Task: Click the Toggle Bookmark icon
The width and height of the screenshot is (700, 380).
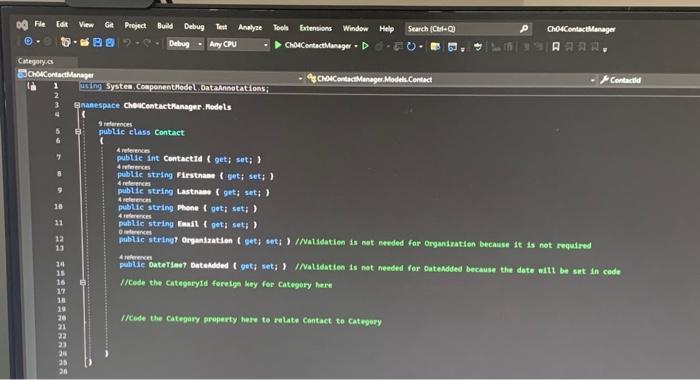Action: click(x=556, y=46)
